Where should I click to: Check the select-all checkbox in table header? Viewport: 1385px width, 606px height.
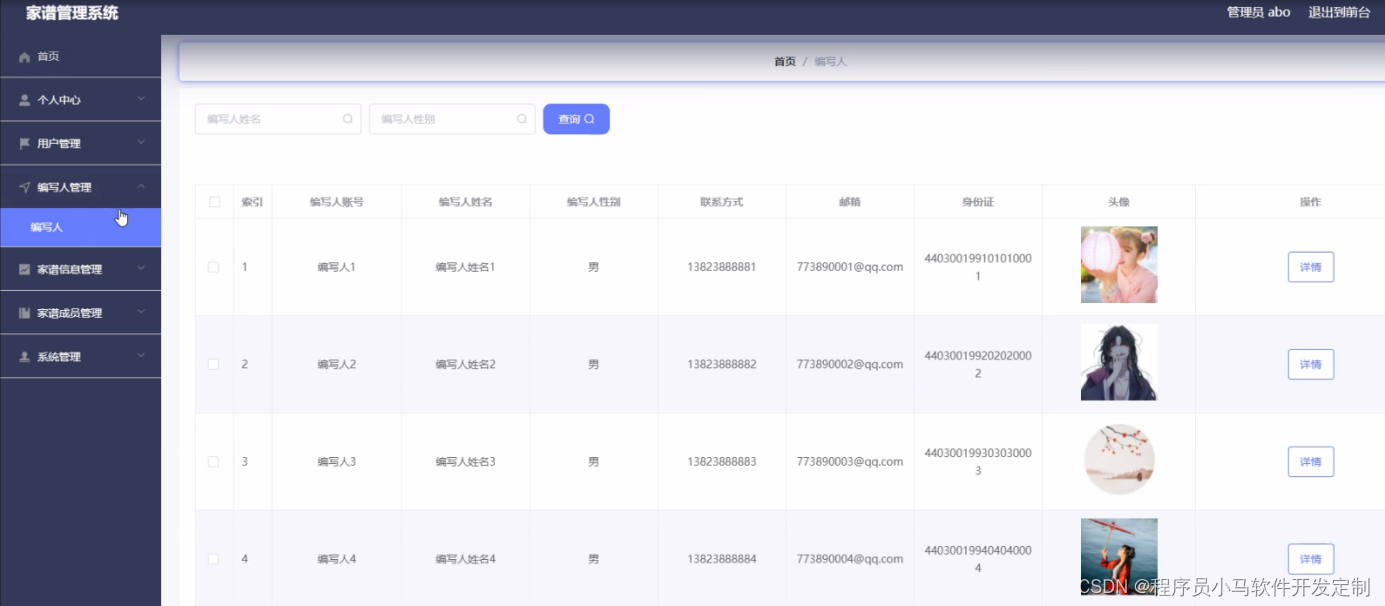(214, 201)
